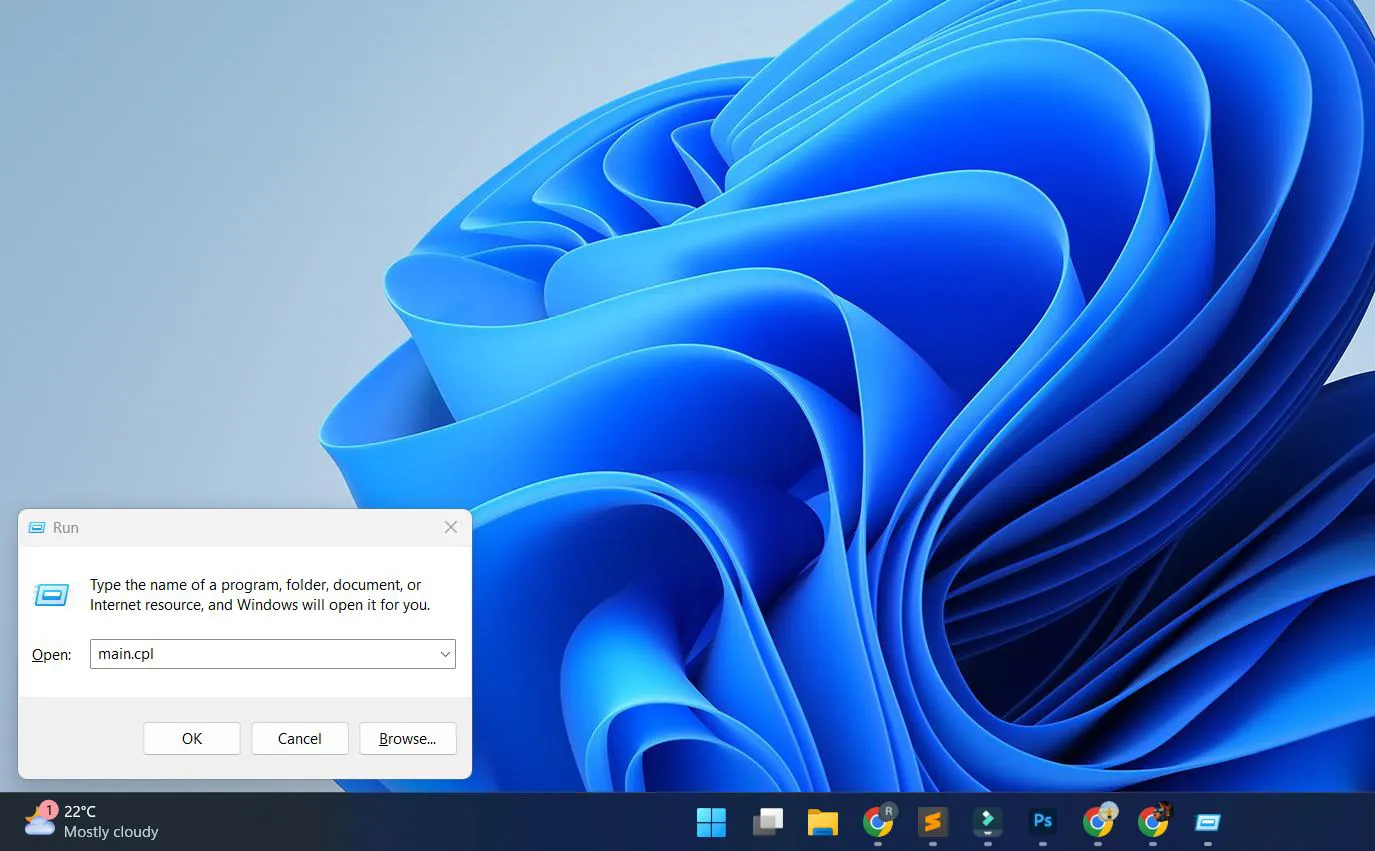Screen dimensions: 1375x851
Task: Click the Run icon in the dialog title bar
Action: (38, 527)
